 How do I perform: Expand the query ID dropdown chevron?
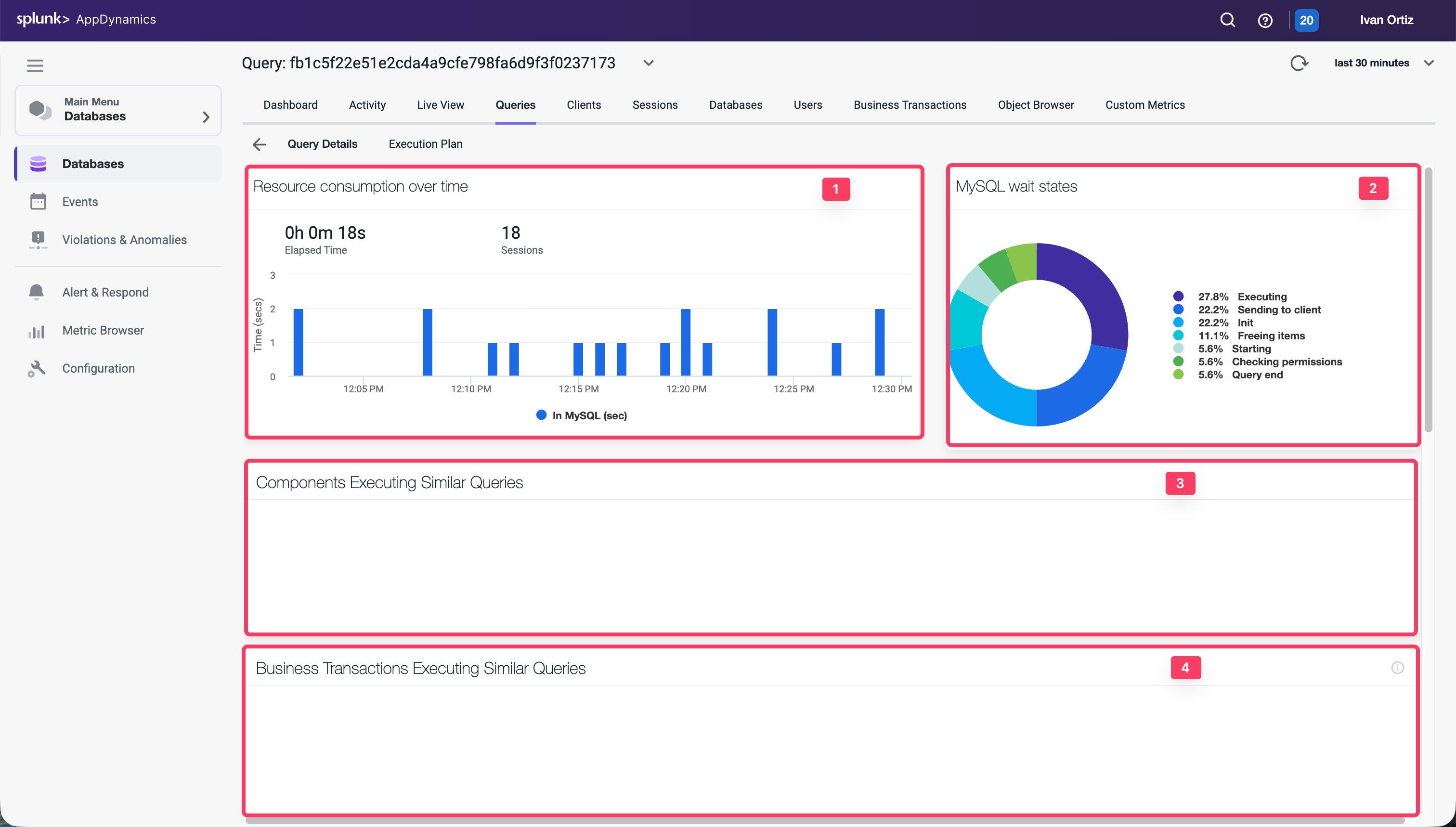pos(648,63)
